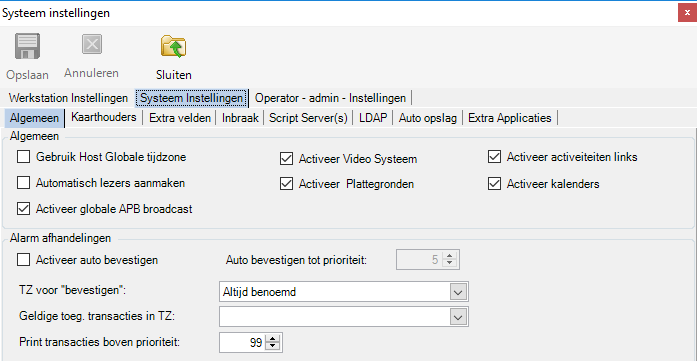The width and height of the screenshot is (697, 361).
Task: Increase Auto bevestigen tot prioriteit value
Action: coord(449,256)
